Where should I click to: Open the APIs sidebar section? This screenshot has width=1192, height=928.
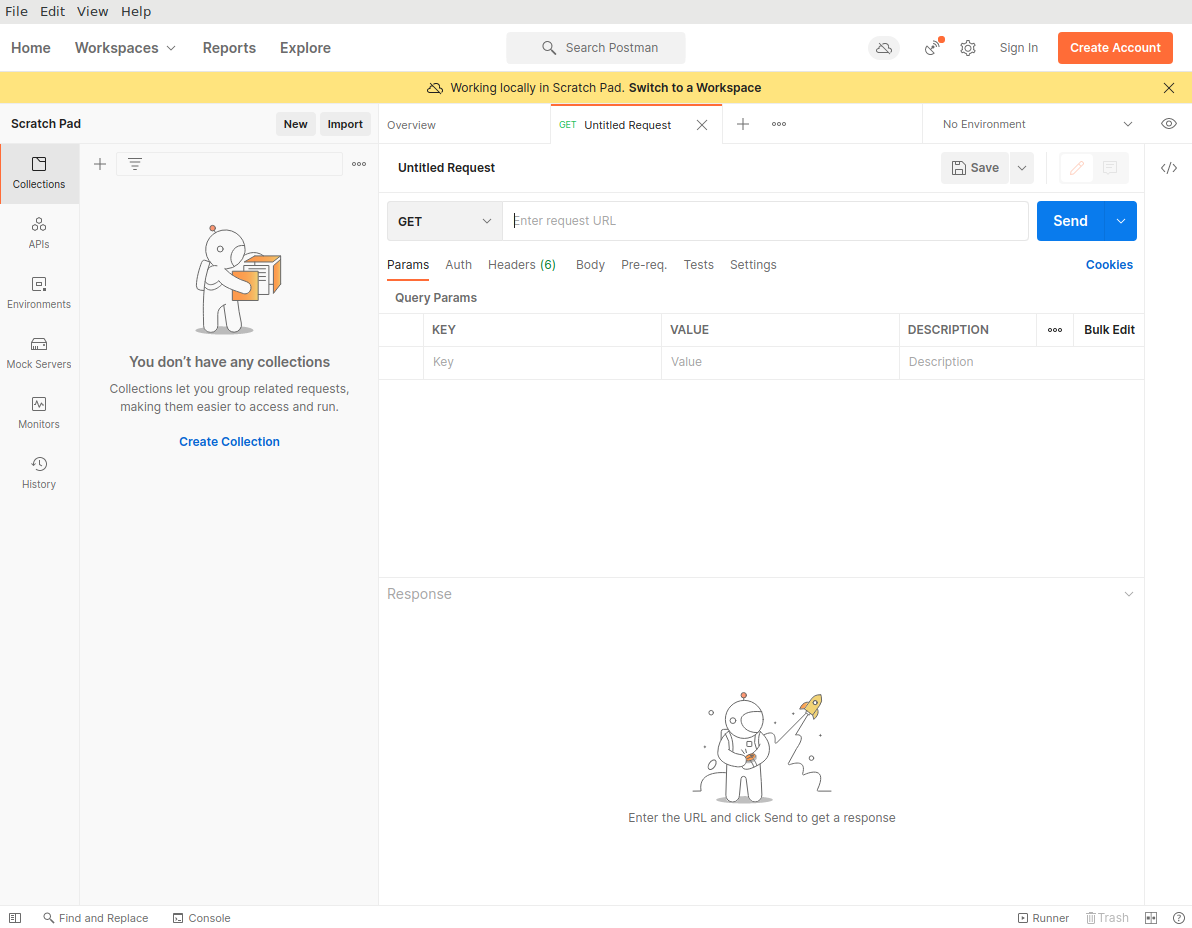39,233
